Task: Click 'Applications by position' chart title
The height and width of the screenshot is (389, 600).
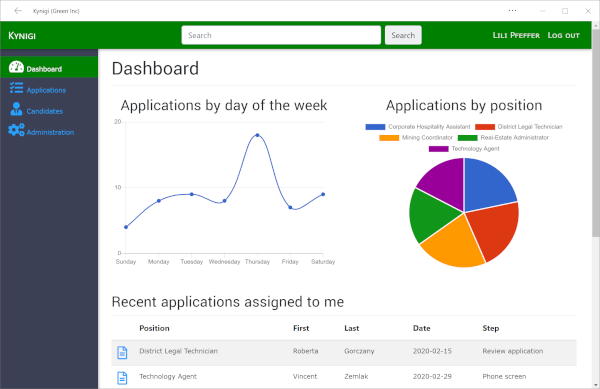Action: coord(464,105)
